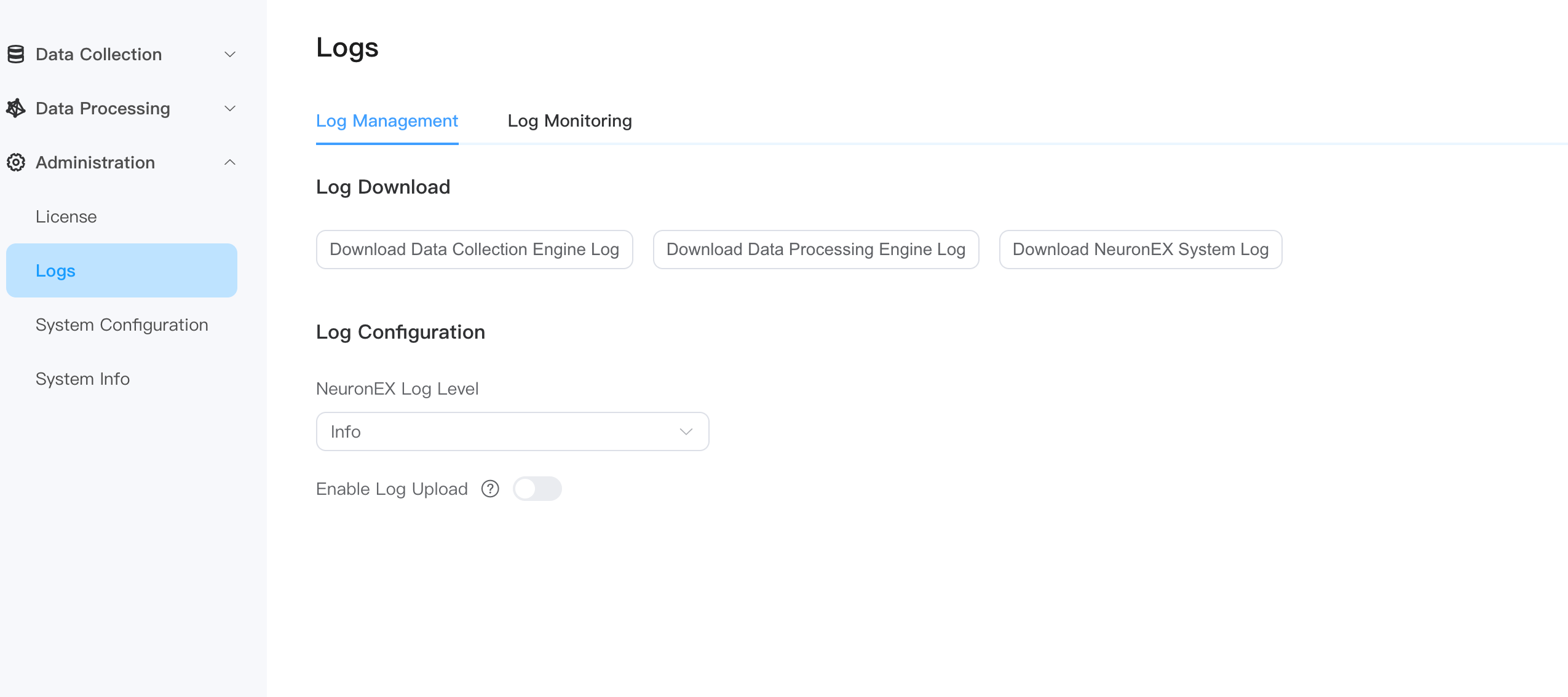This screenshot has height=697, width=1568.
Task: Download Data Processing Engine Log
Action: click(x=815, y=250)
